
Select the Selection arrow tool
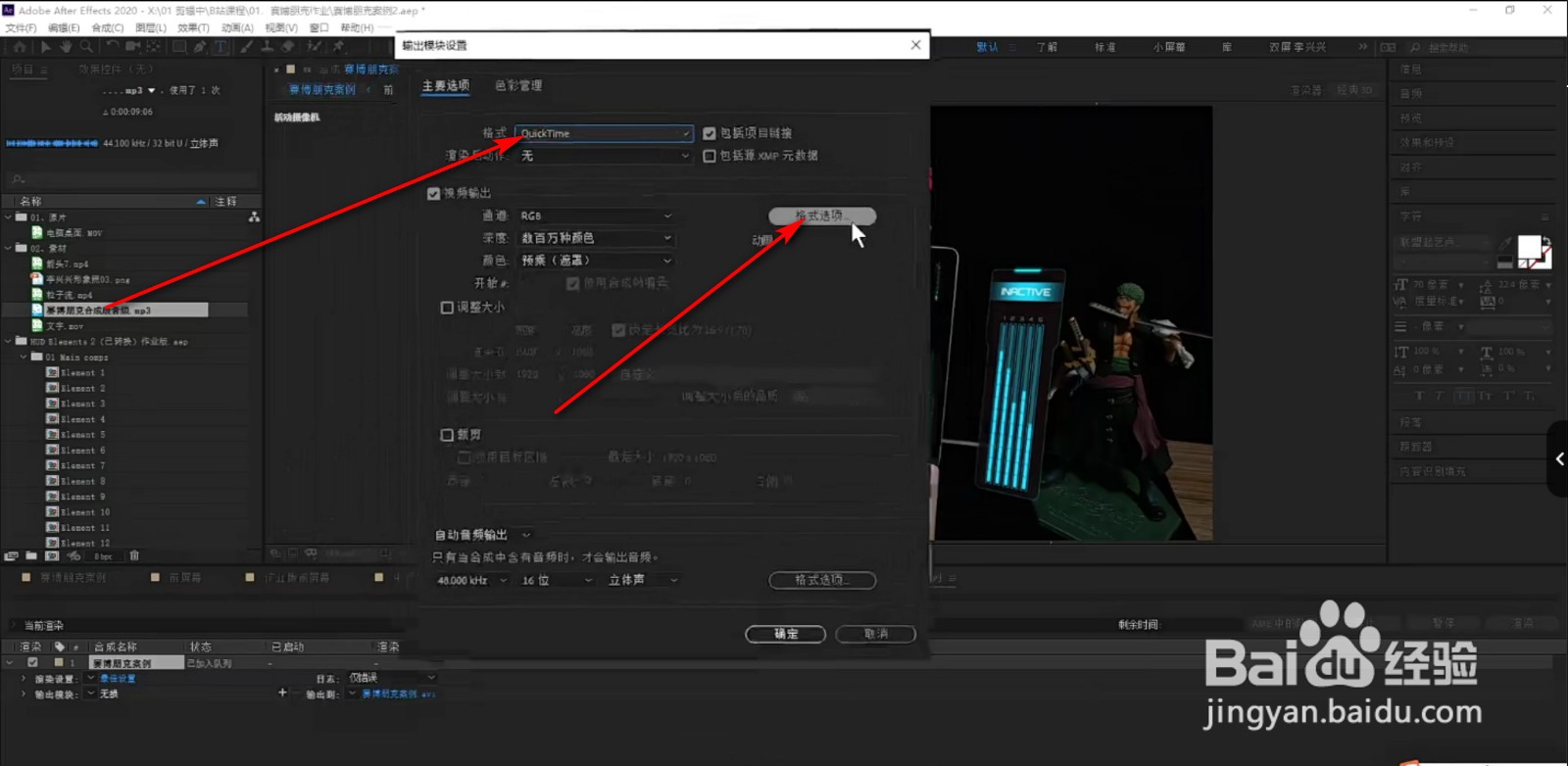point(45,46)
